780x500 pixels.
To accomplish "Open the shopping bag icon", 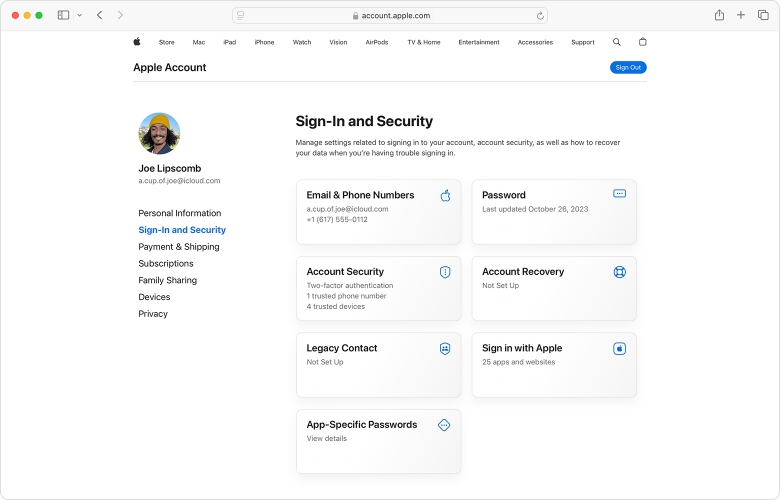I will (x=642, y=42).
